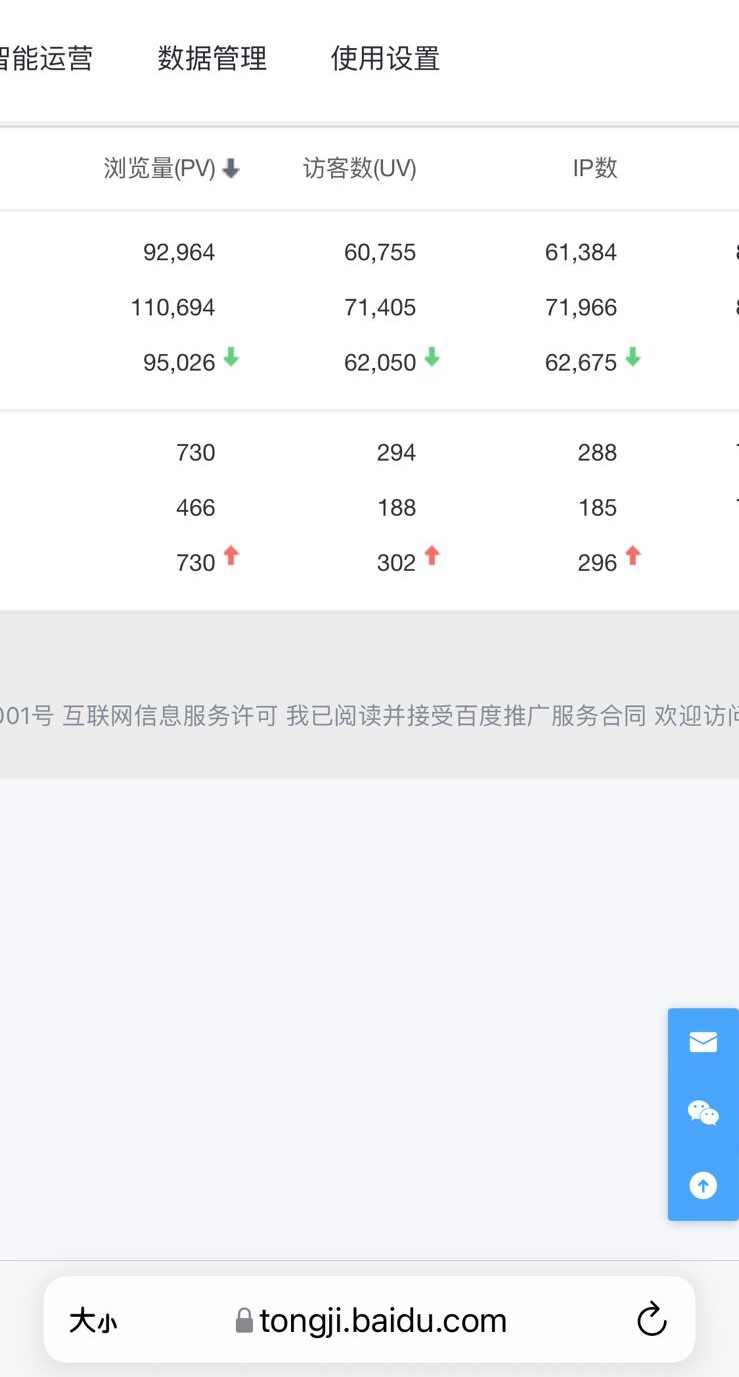Tap the back-to-top arrow icon
This screenshot has width=739, height=1377.
[703, 1185]
